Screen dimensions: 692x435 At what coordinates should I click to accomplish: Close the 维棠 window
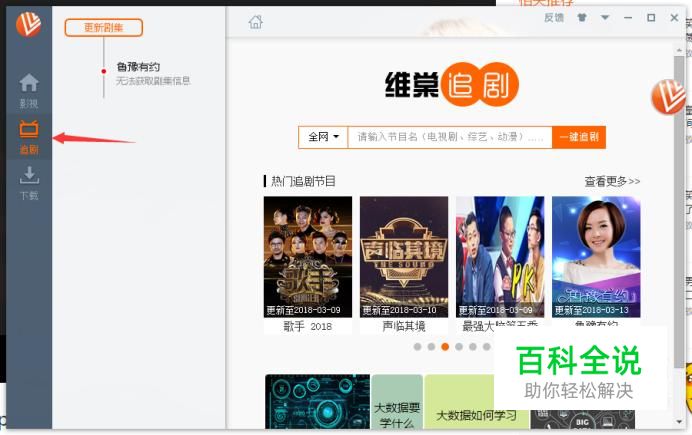[674, 18]
